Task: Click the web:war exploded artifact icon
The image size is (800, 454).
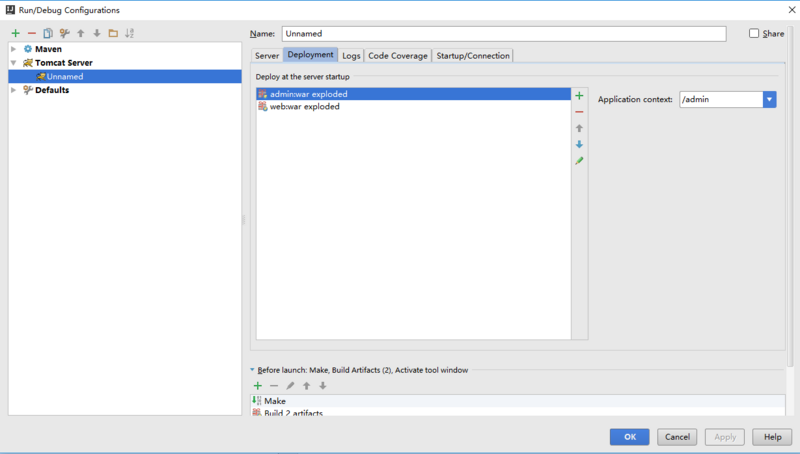Action: [x=263, y=106]
